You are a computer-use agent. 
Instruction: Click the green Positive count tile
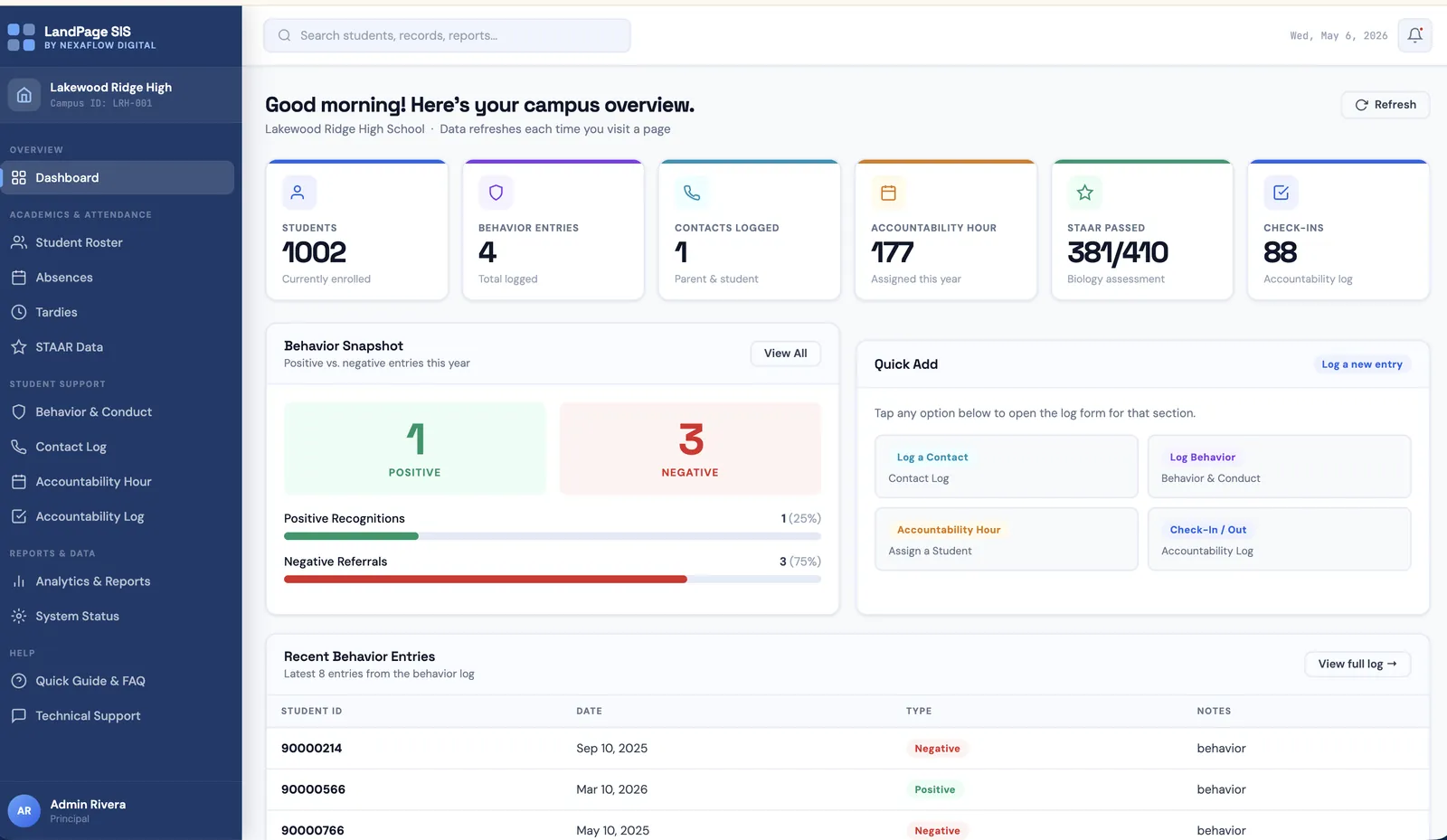tap(415, 448)
